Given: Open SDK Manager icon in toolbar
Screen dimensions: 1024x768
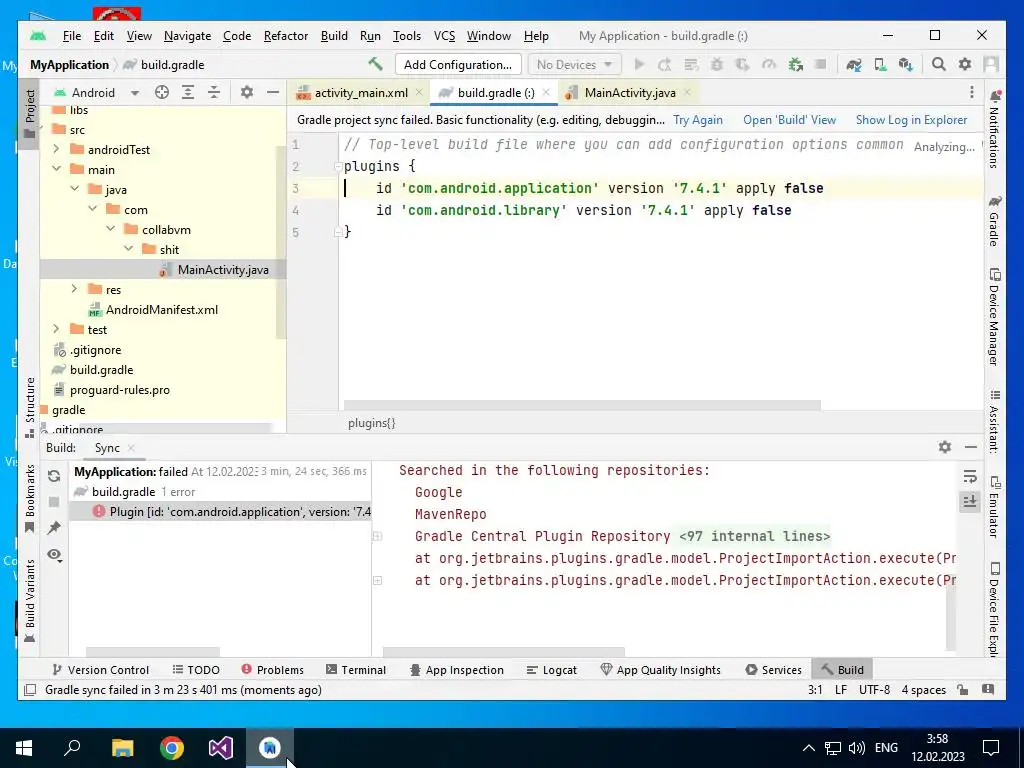Looking at the screenshot, I should coord(905,64).
